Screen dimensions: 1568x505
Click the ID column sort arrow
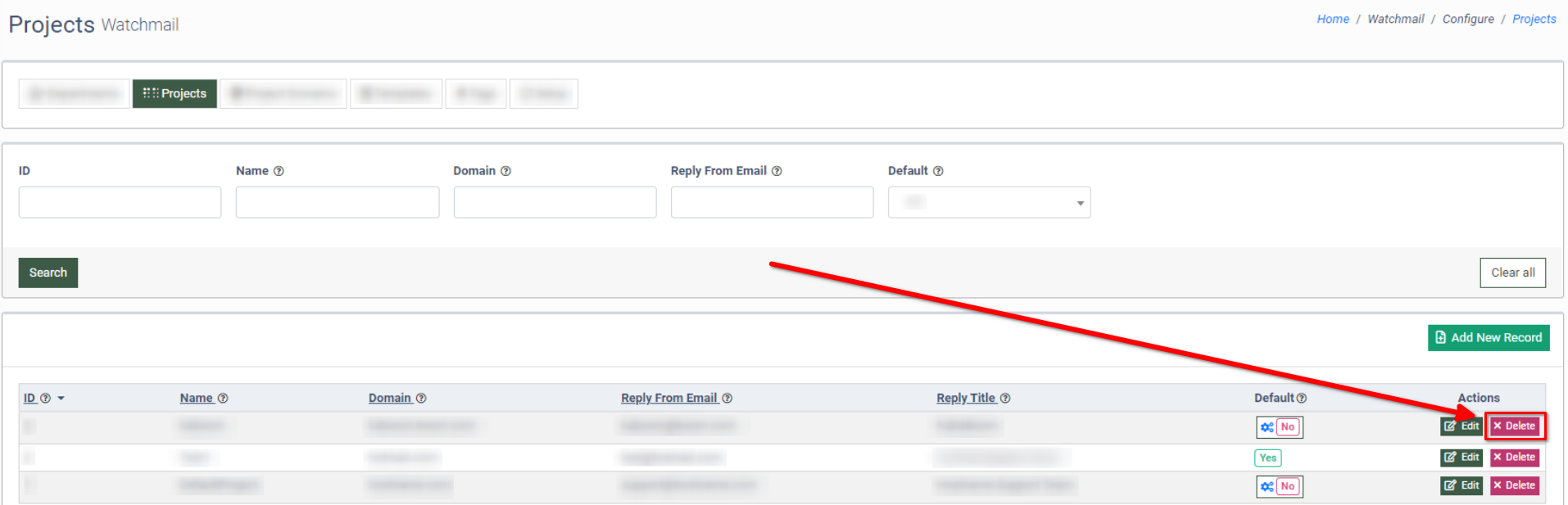(x=61, y=399)
